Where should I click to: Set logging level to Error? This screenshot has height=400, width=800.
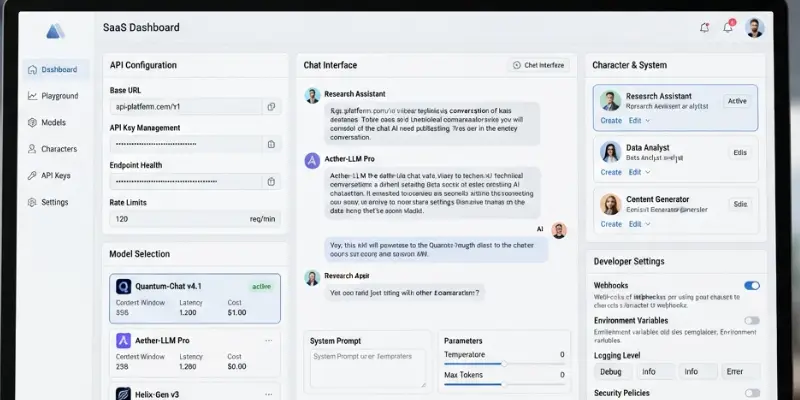(740, 371)
